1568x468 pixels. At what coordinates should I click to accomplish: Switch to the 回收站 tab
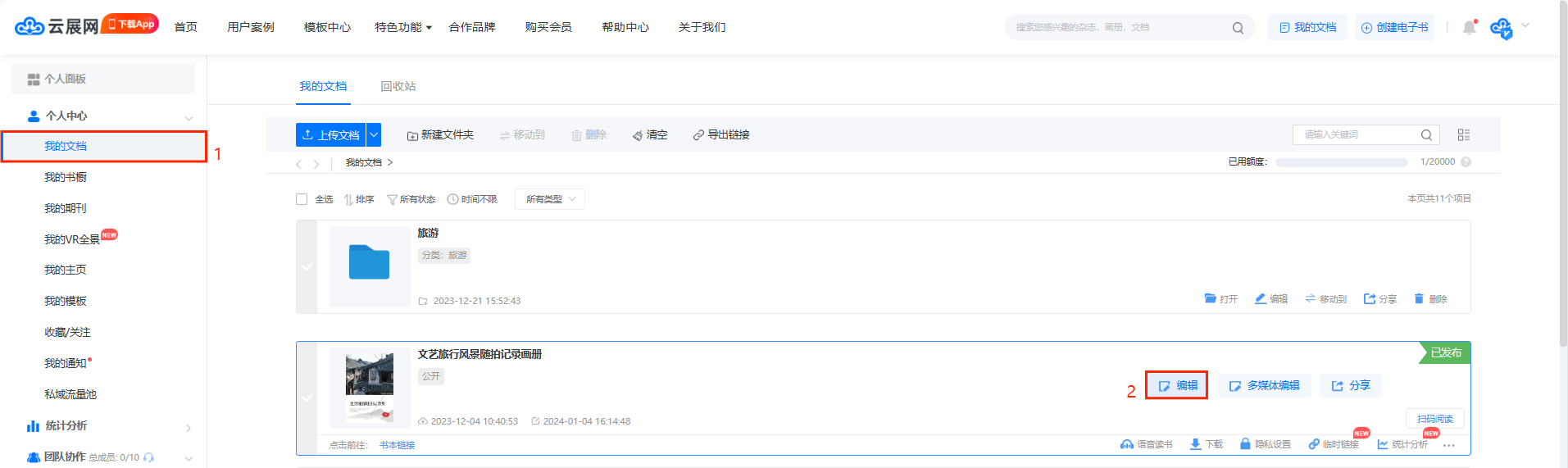pos(398,86)
